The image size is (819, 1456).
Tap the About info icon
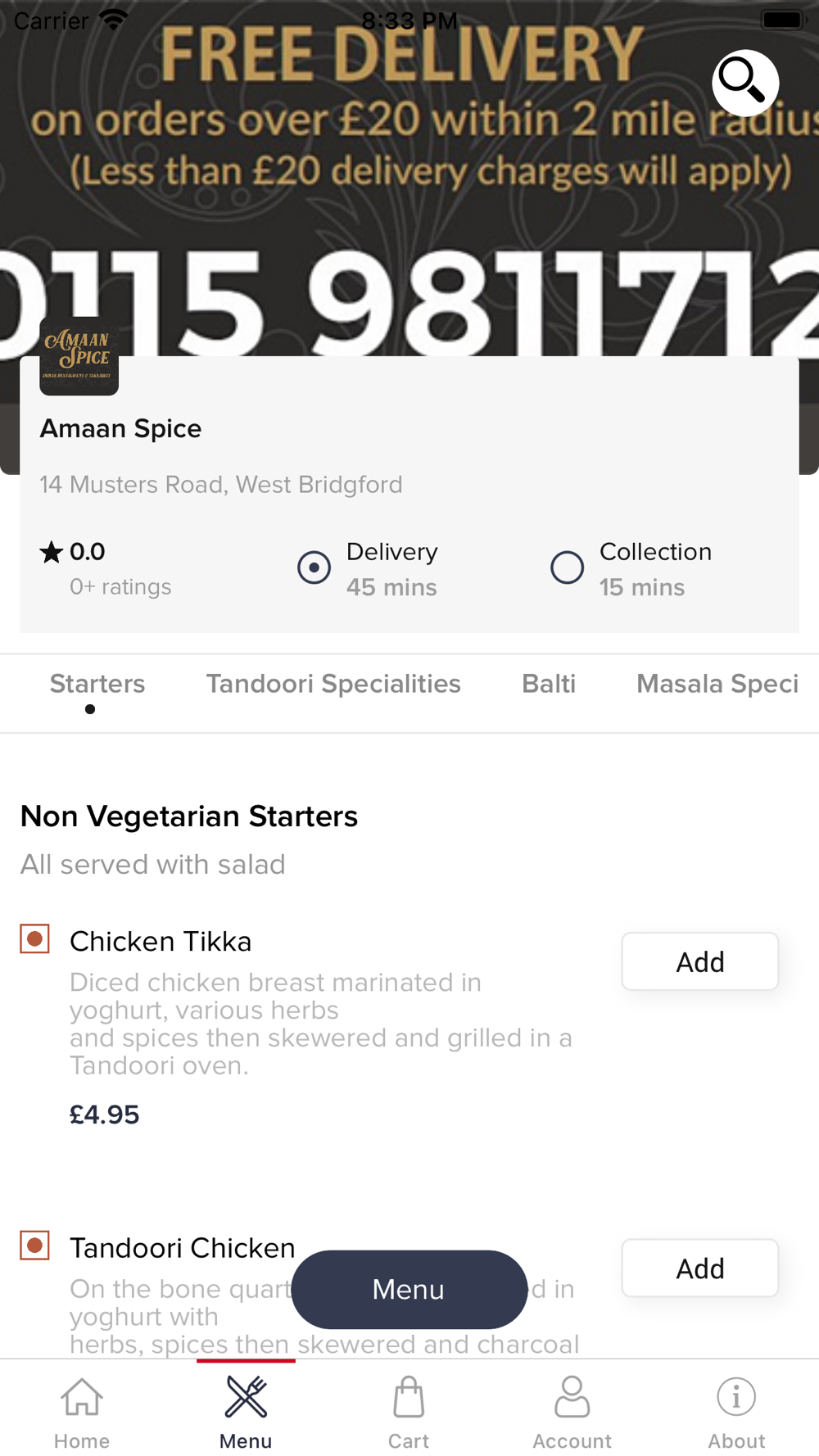tap(736, 1397)
